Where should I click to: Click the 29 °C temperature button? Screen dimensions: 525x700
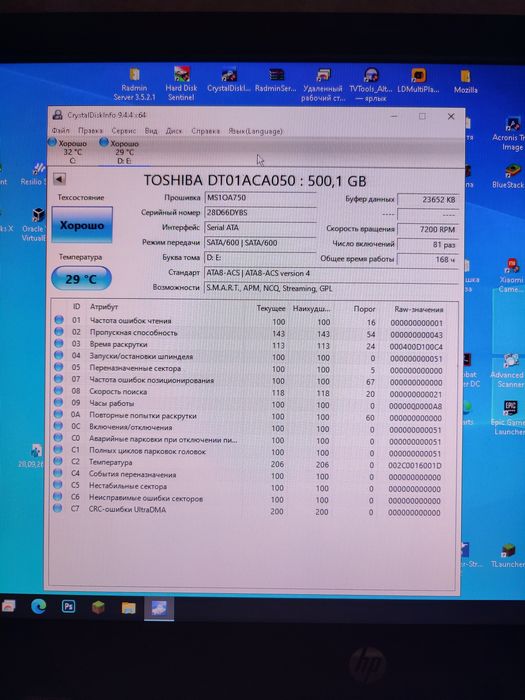(x=81, y=279)
